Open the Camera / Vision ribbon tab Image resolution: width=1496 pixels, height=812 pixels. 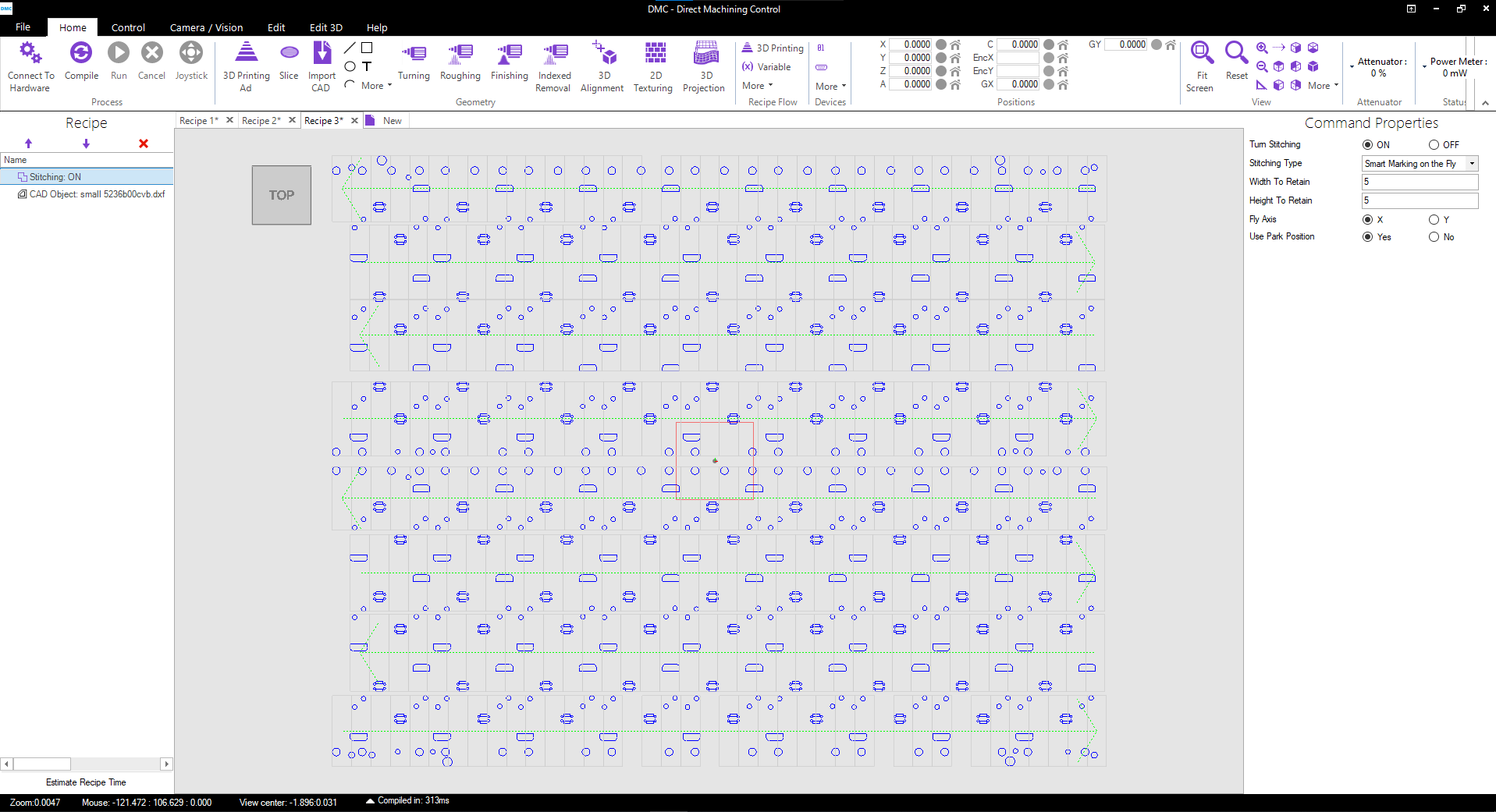(x=206, y=27)
